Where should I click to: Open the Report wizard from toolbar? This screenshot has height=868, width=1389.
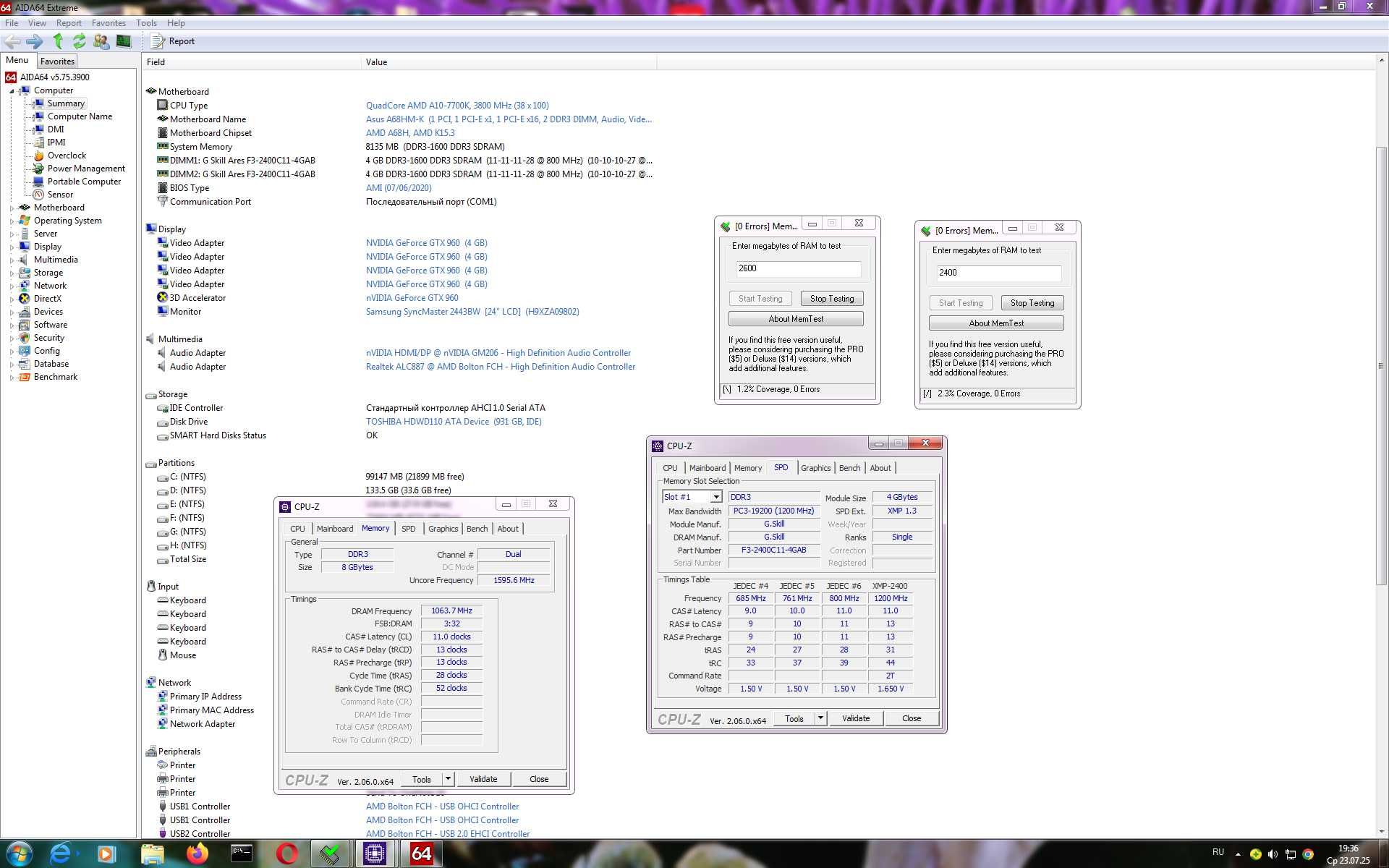coord(173,41)
